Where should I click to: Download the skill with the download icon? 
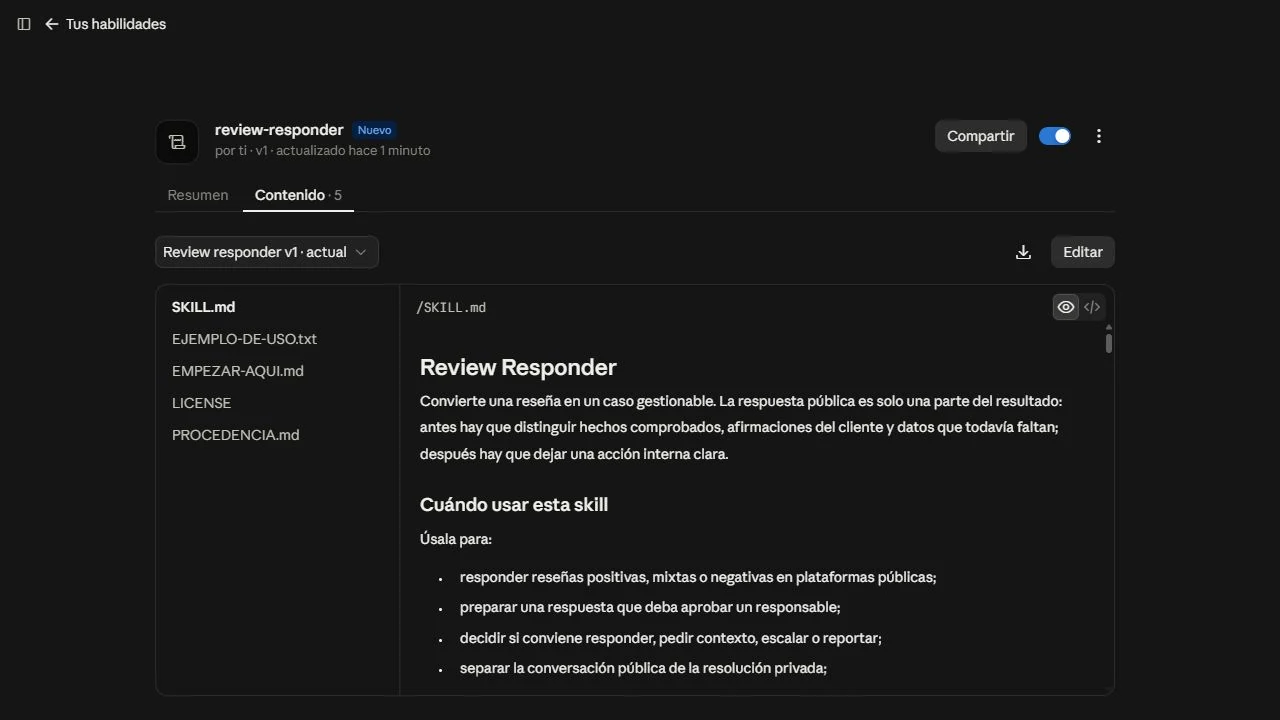pyautogui.click(x=1023, y=252)
